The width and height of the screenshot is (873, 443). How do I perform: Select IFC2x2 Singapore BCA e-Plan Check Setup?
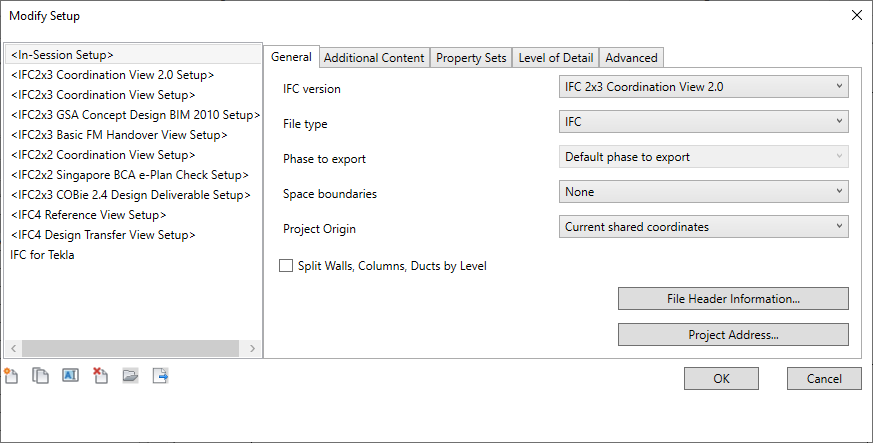[x=133, y=175]
